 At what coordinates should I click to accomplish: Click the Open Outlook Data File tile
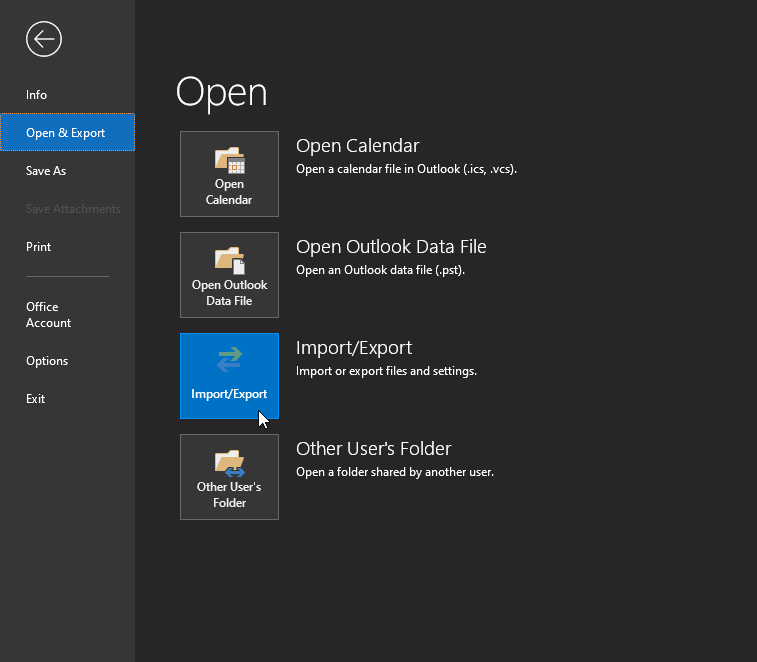pos(229,275)
